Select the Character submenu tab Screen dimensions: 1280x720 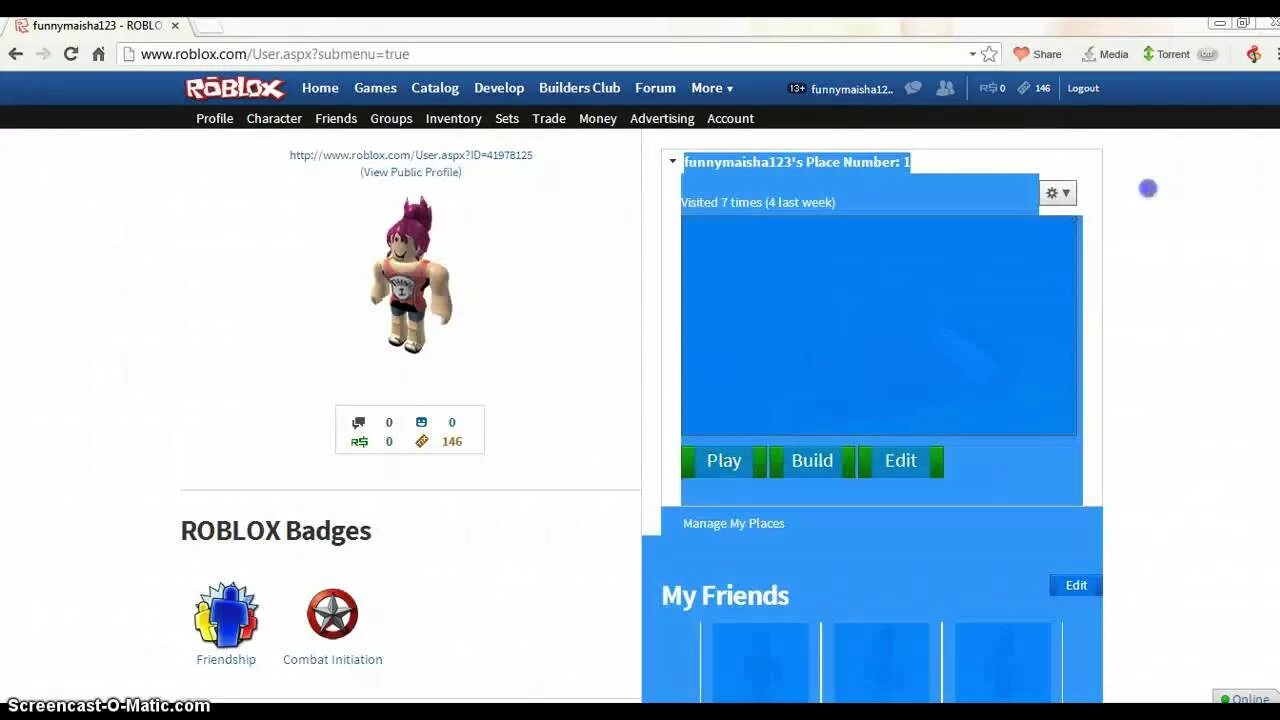(274, 118)
